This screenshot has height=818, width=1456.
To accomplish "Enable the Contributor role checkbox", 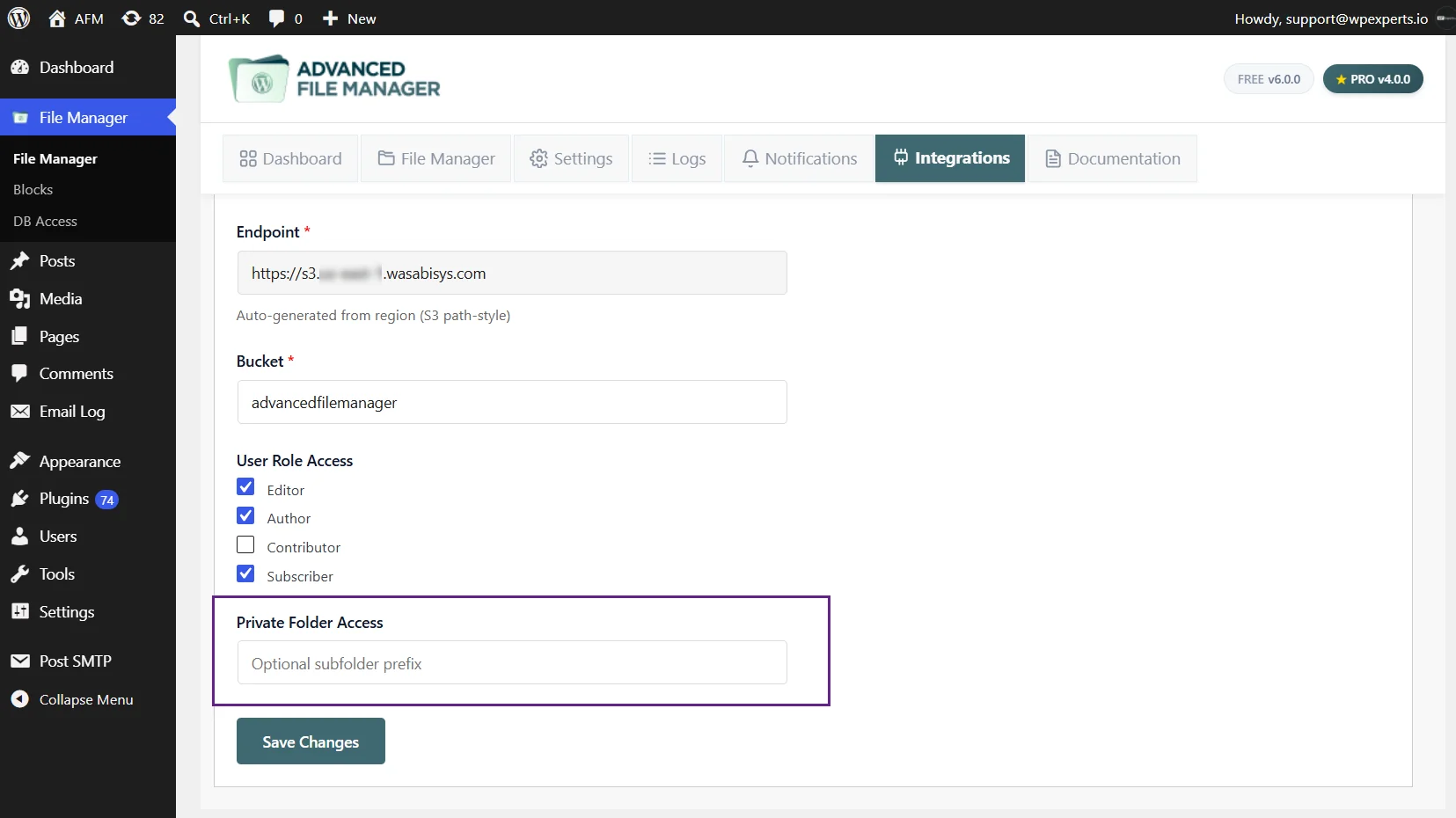I will tap(245, 544).
